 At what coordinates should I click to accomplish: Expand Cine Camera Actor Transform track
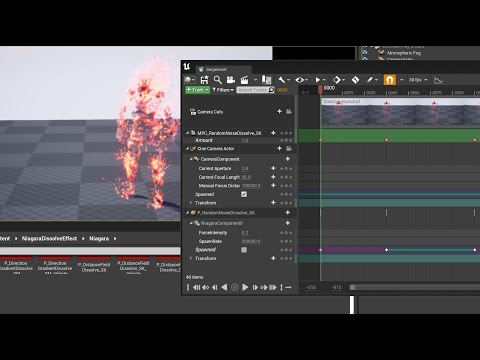191,203
